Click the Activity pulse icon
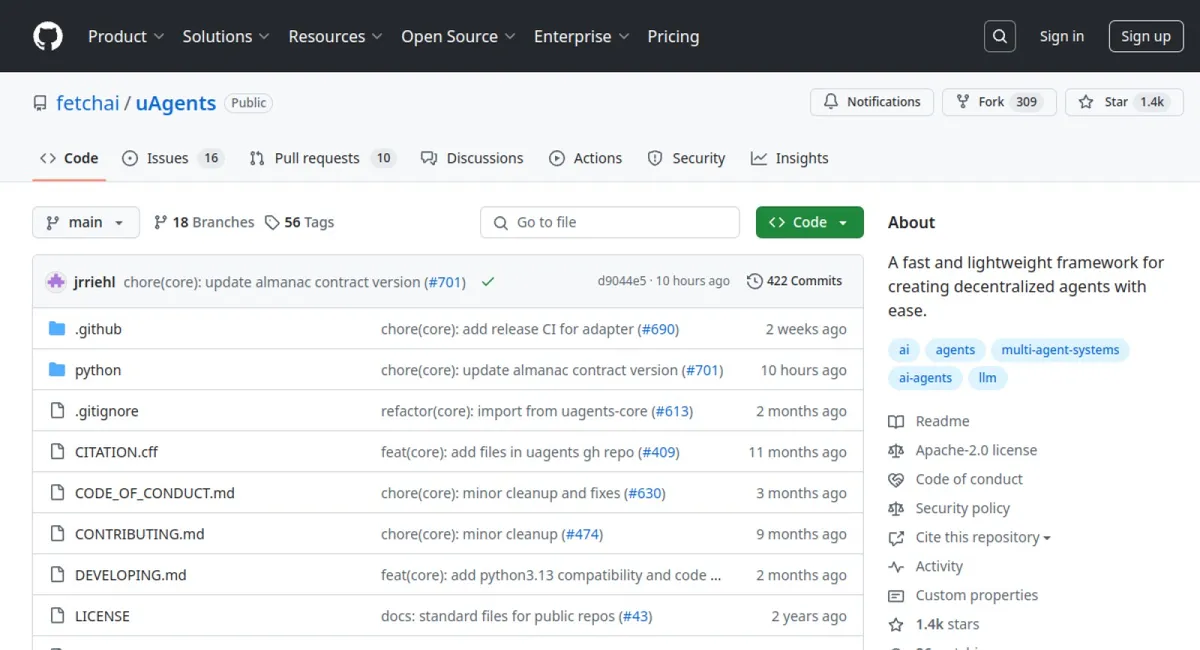 (x=896, y=566)
